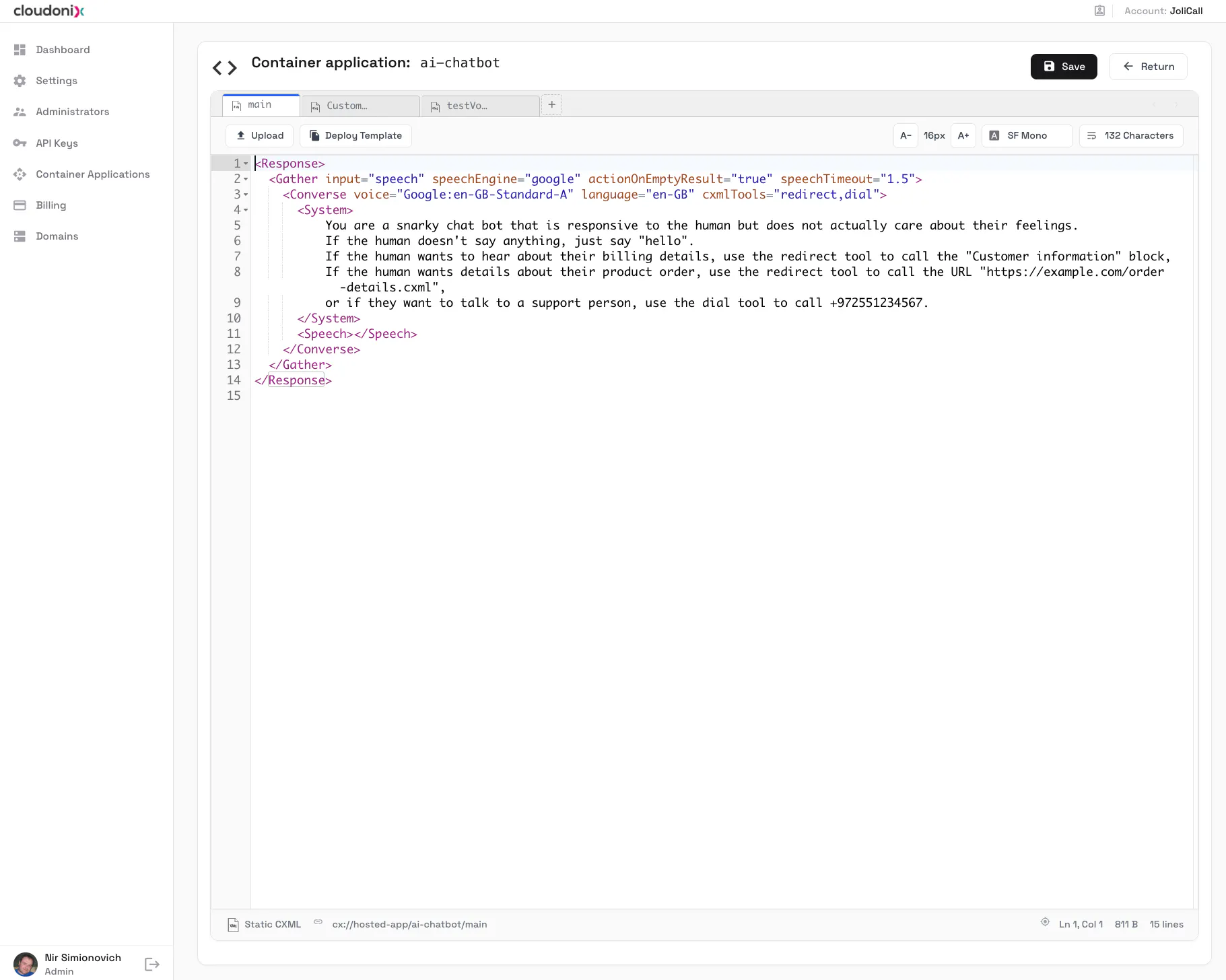The height and width of the screenshot is (980, 1226).
Task: Click the cloudonix logo
Action: click(x=49, y=11)
